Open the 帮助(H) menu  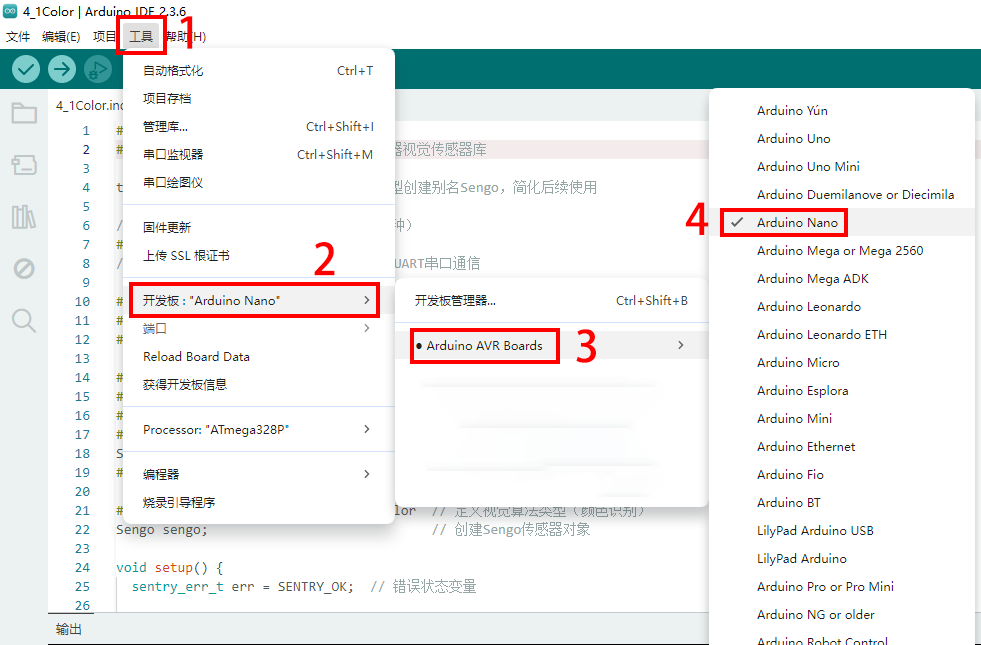pyautogui.click(x=186, y=37)
